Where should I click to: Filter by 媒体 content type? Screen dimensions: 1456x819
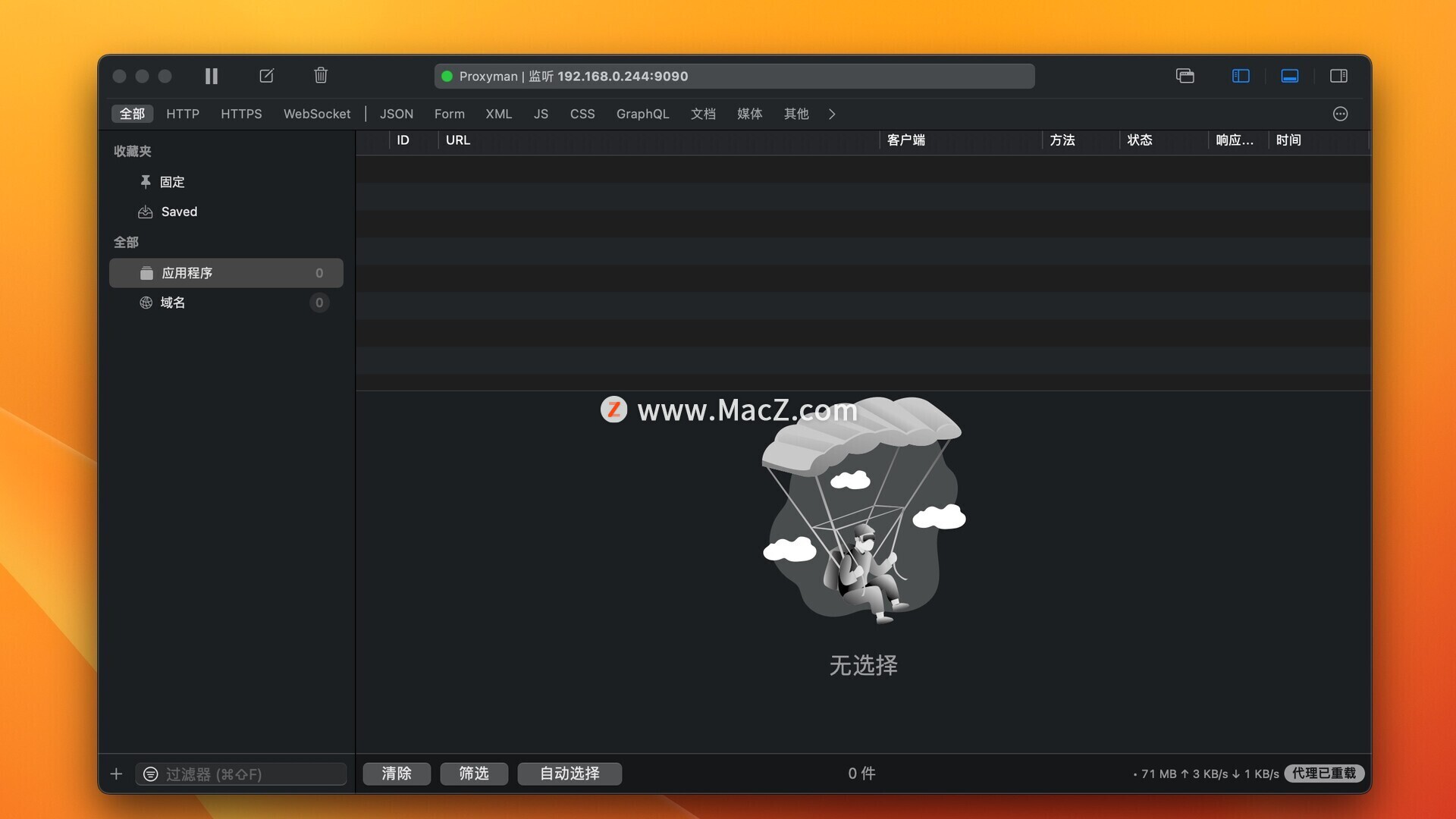749,114
